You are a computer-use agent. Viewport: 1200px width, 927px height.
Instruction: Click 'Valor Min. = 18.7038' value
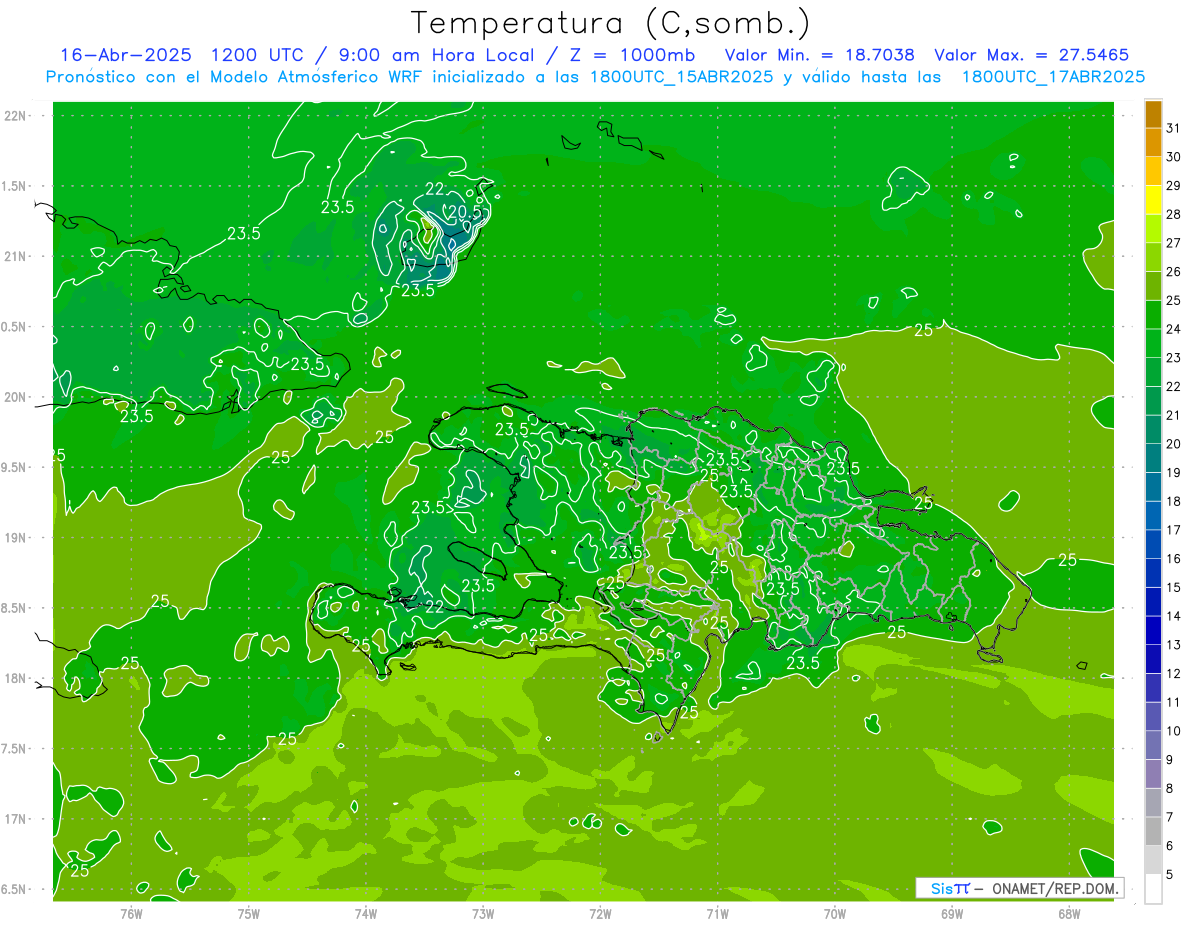click(818, 55)
